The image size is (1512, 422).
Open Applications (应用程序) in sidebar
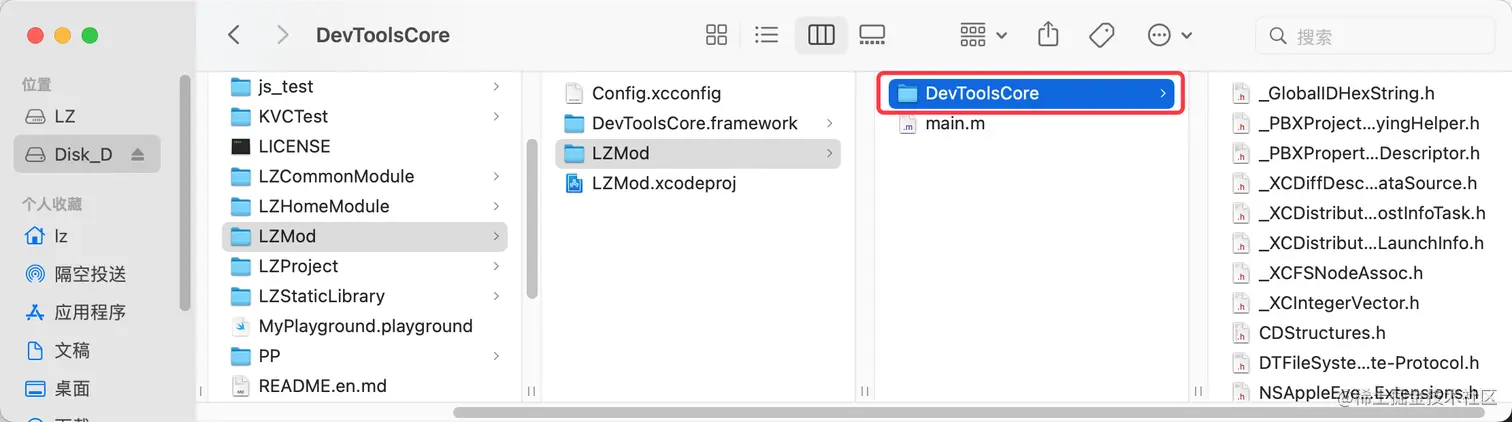click(x=90, y=312)
